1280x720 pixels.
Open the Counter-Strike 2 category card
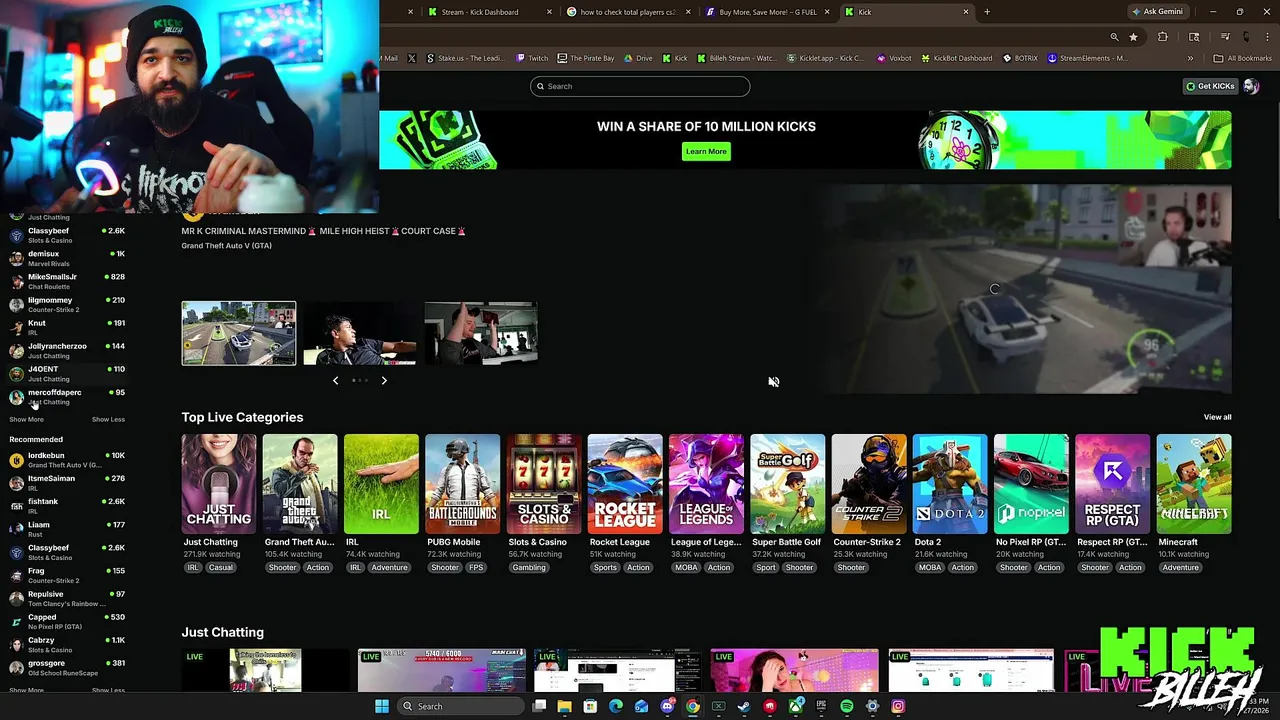[x=869, y=484]
